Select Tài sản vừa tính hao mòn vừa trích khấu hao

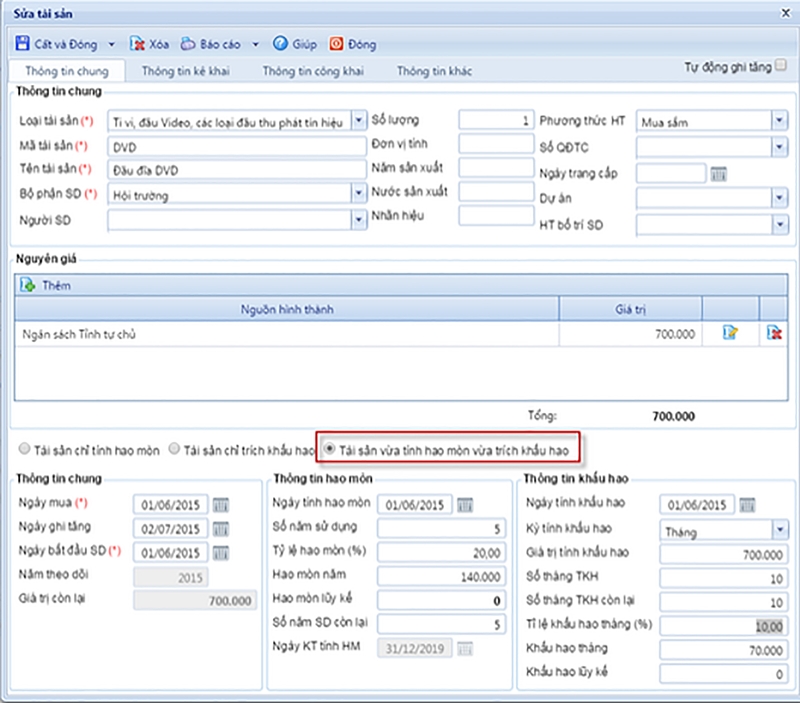(x=330, y=448)
